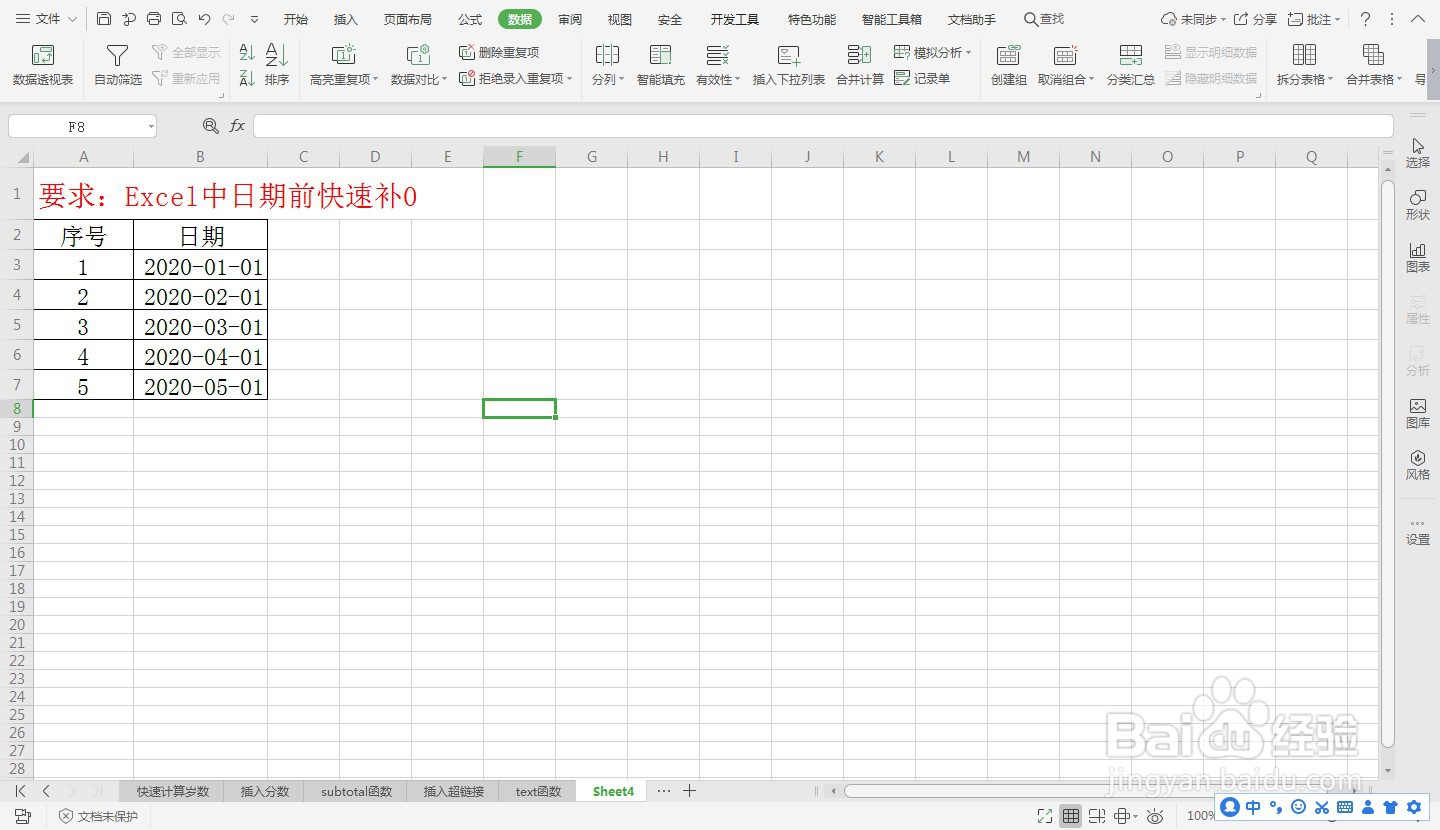Expand Ungroup (取消组合) dropdown
Viewport: 1440px width, 830px height.
pos(1092,80)
